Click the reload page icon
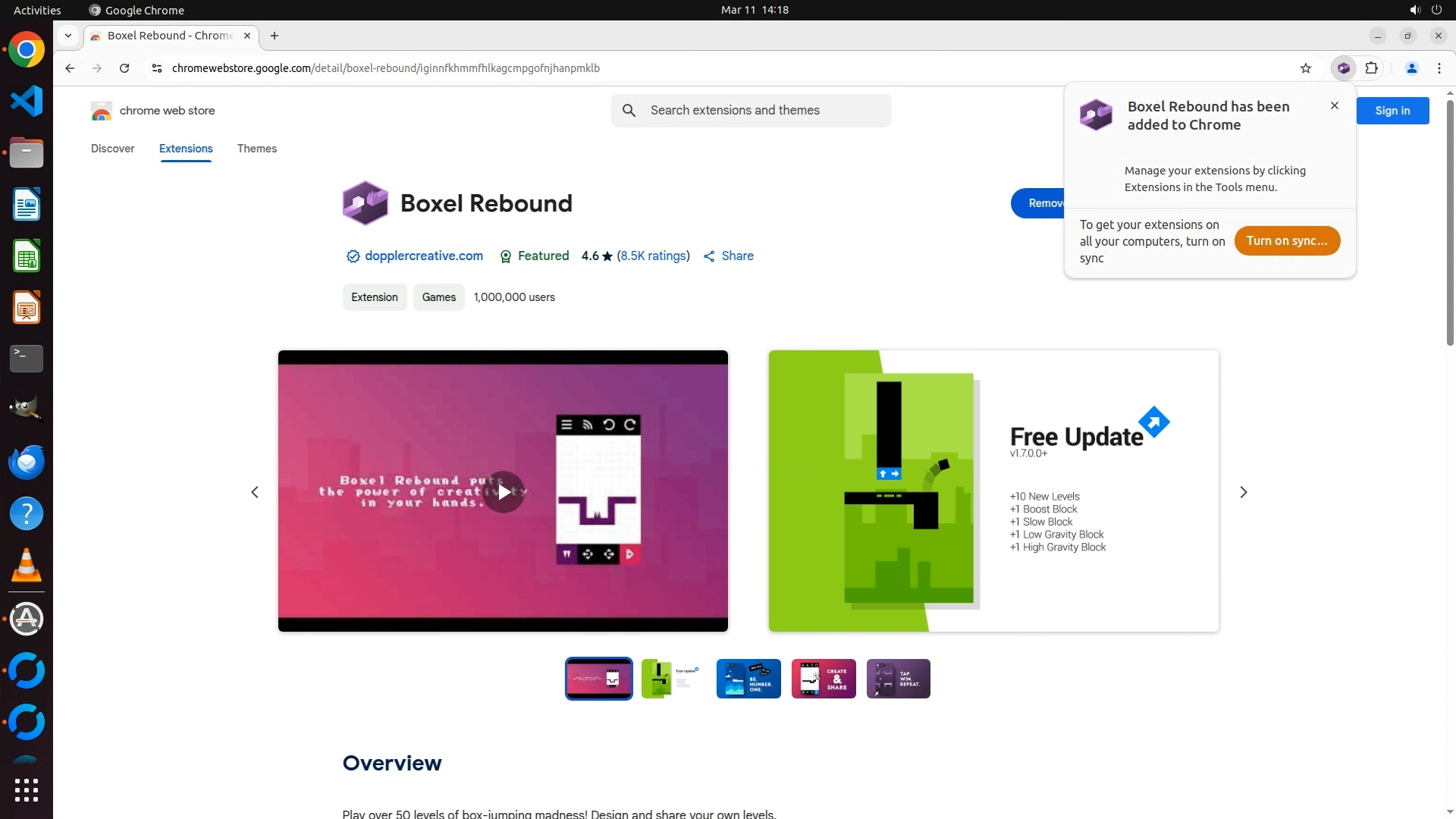Viewport: 1456px width, 819px height. [124, 68]
